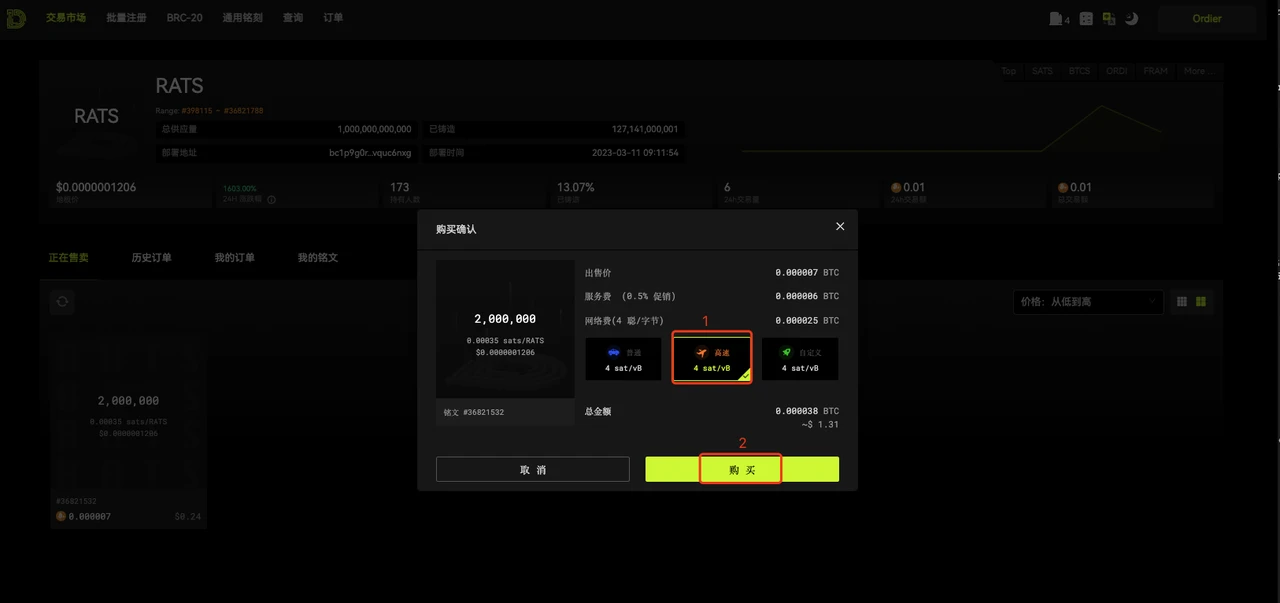Click the RATS token logo tile
The image size is (1280, 603).
96,117
